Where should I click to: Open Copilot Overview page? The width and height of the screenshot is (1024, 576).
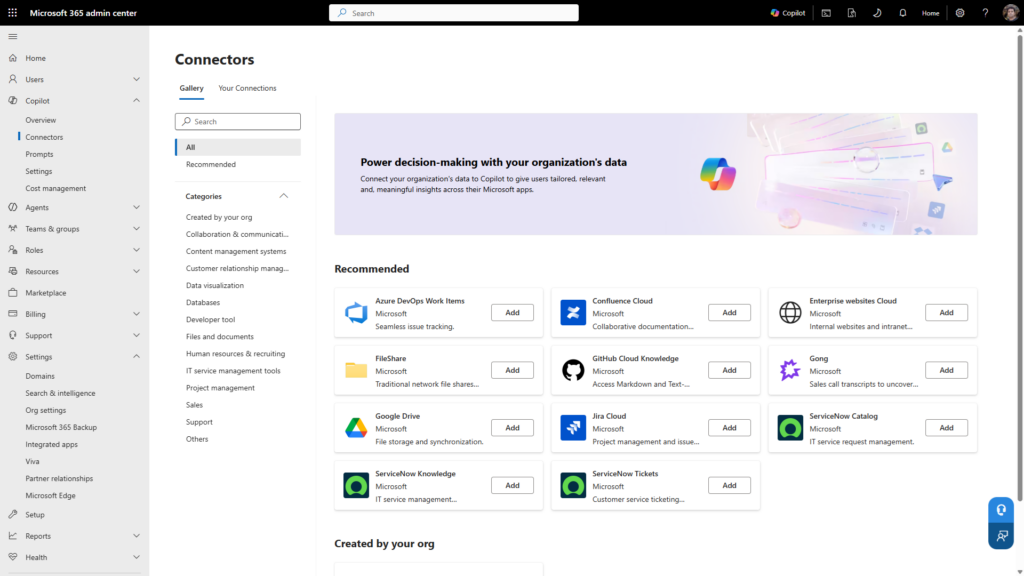click(x=40, y=120)
